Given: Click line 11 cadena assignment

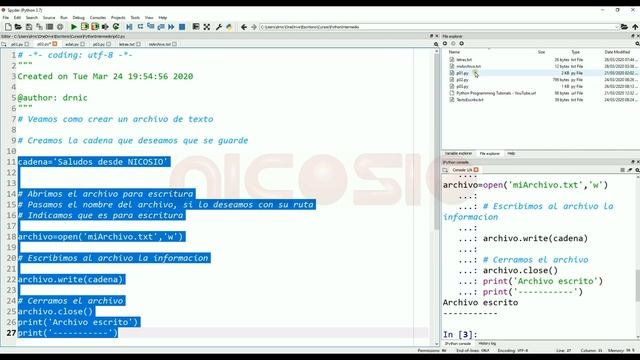Looking at the screenshot, I should [x=93, y=162].
